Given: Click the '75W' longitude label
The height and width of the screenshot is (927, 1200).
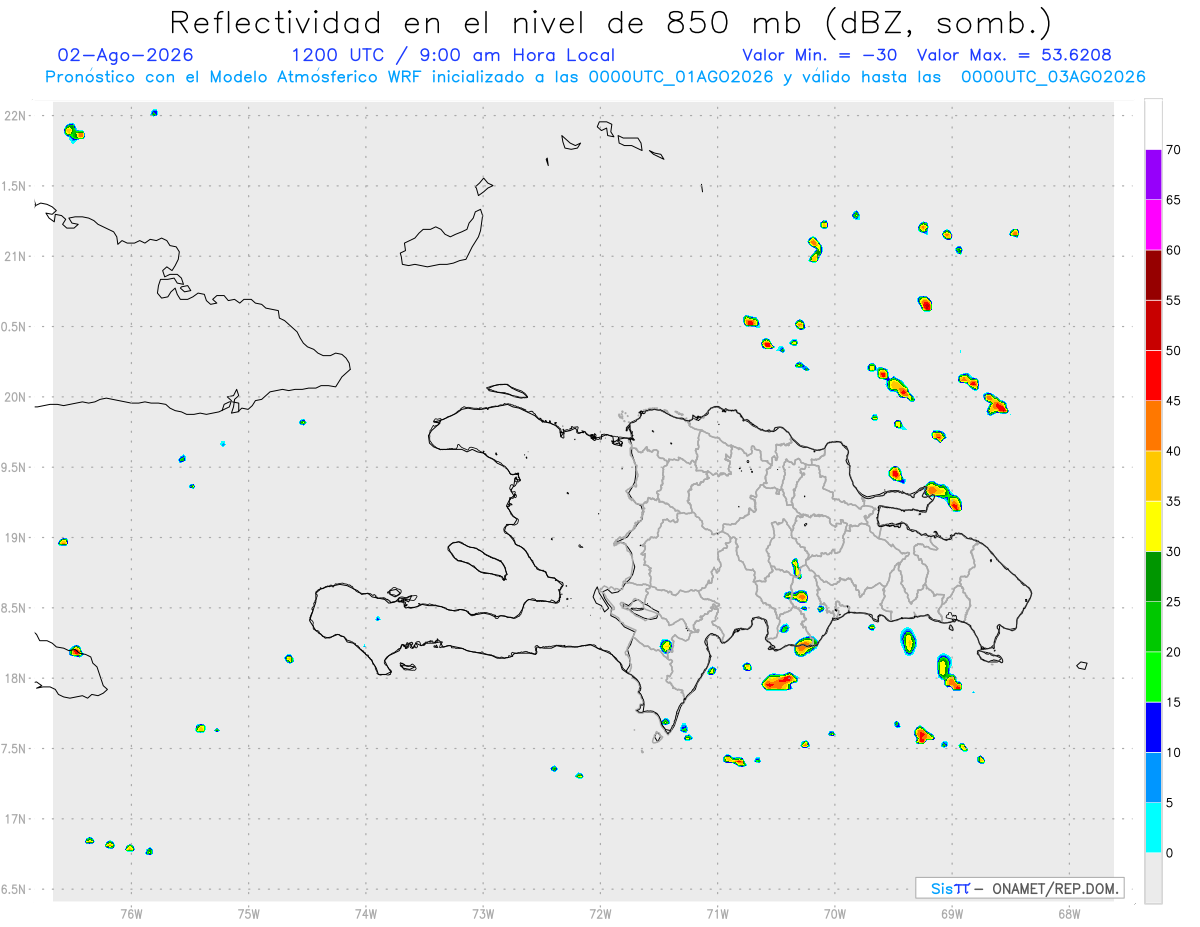Looking at the screenshot, I should [x=248, y=912].
